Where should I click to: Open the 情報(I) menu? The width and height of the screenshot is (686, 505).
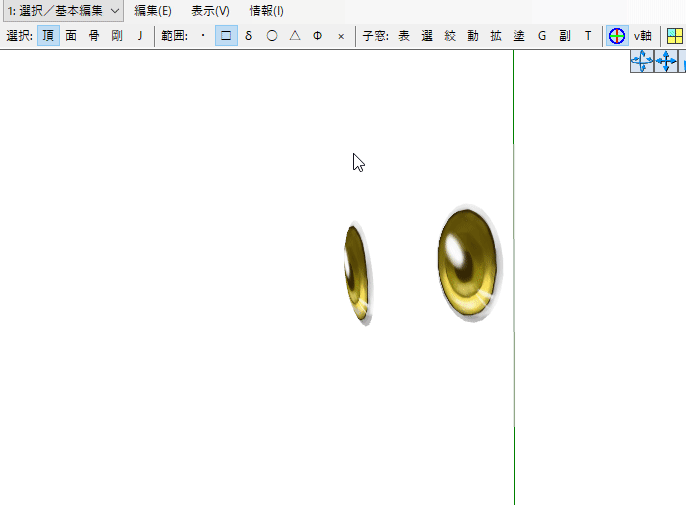point(266,11)
